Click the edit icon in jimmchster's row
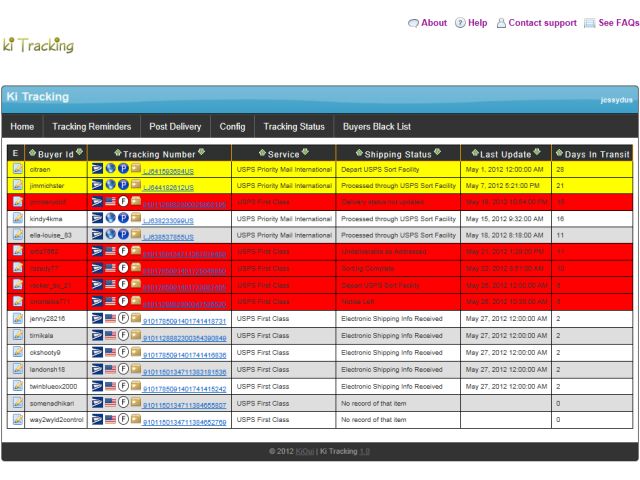This screenshot has width=640, height=480. pyautogui.click(x=18, y=185)
